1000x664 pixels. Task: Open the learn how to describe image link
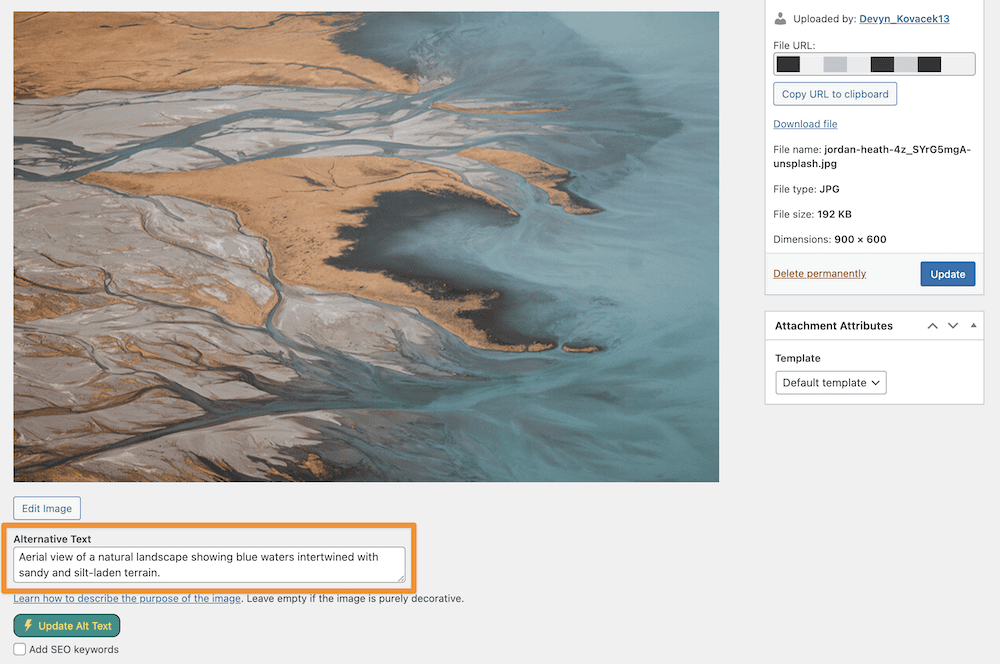click(126, 598)
